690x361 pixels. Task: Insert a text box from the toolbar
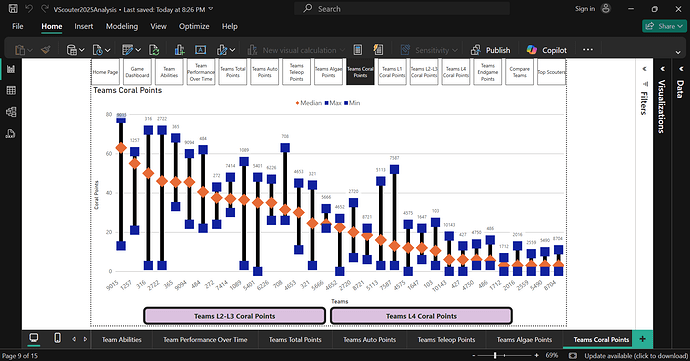point(201,50)
